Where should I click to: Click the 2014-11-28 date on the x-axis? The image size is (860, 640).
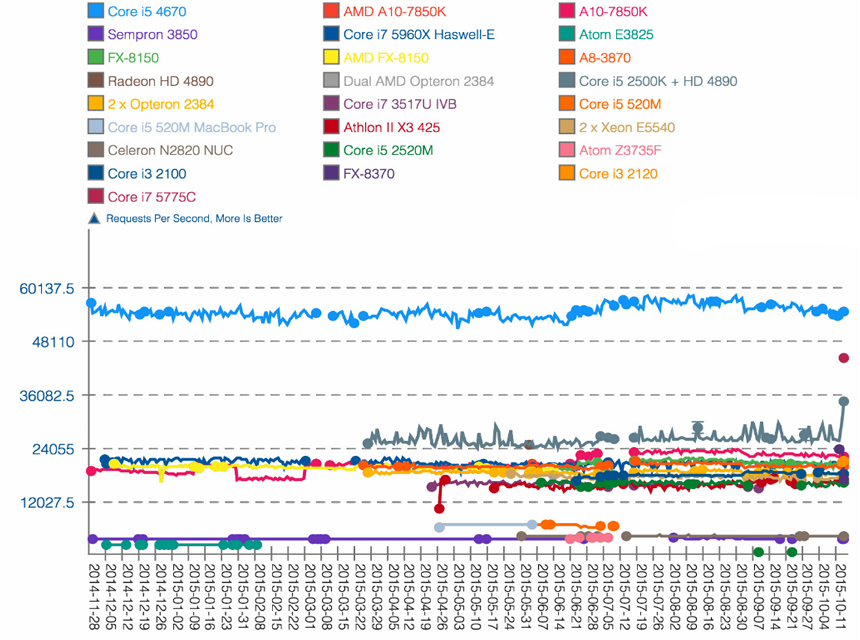pos(93,597)
